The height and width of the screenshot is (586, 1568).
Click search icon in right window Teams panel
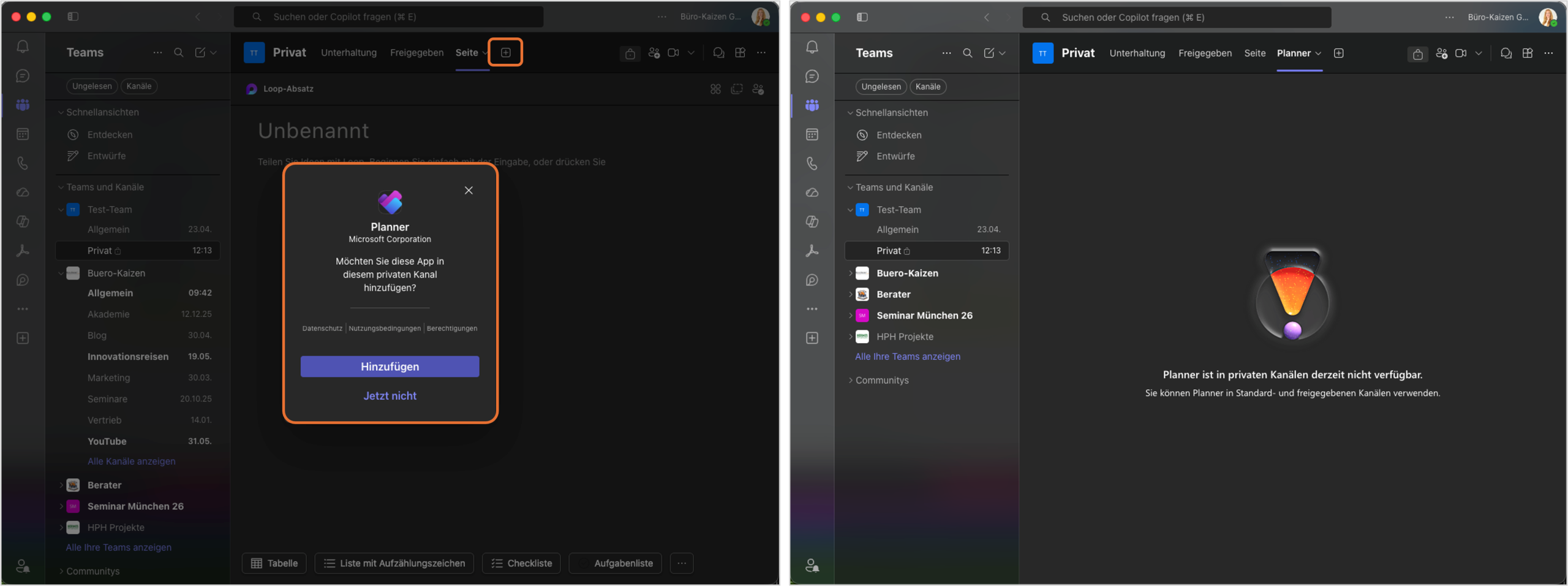[x=968, y=53]
